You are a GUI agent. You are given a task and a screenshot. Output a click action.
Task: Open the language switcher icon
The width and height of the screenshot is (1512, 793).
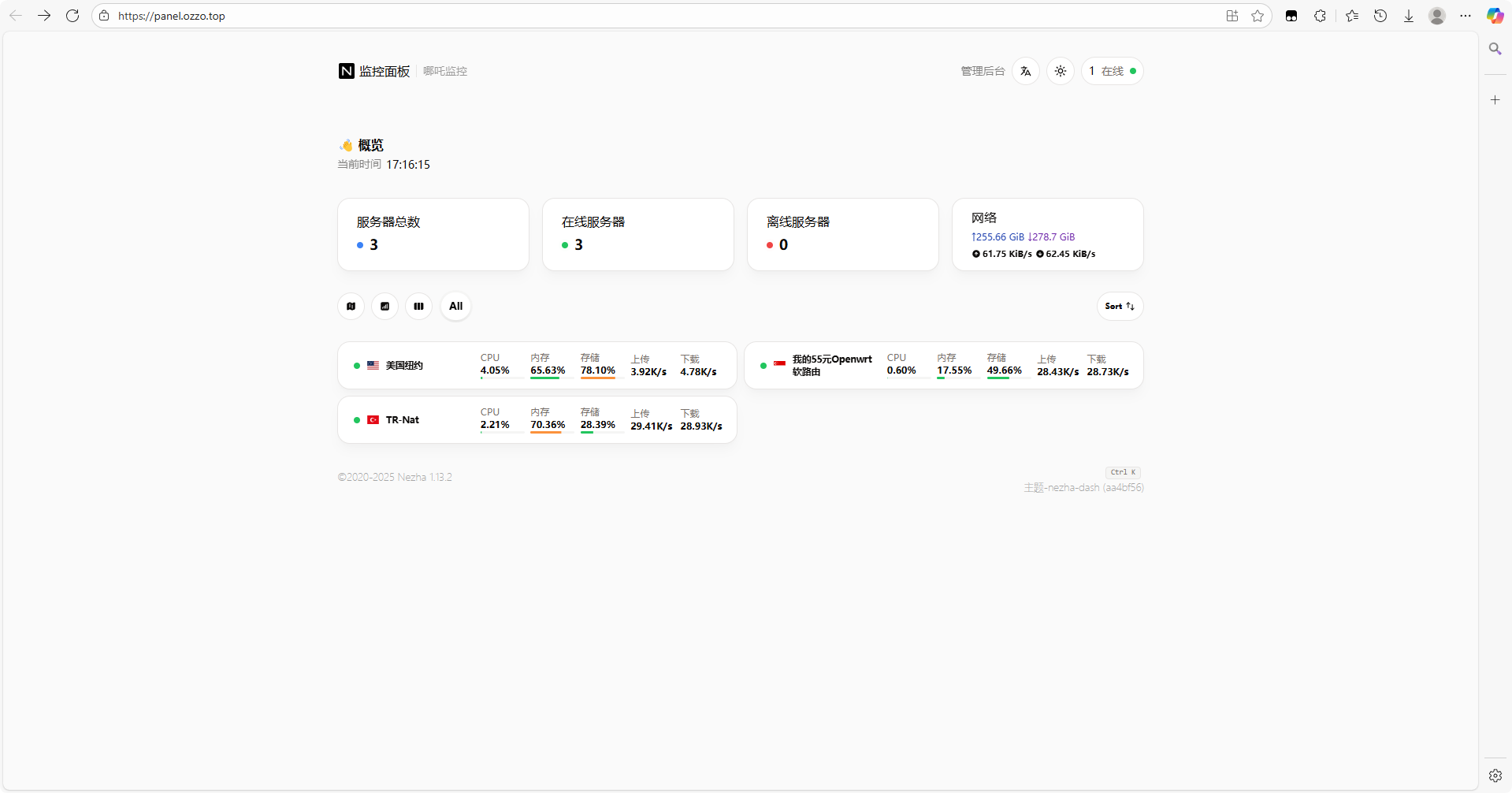coord(1025,71)
